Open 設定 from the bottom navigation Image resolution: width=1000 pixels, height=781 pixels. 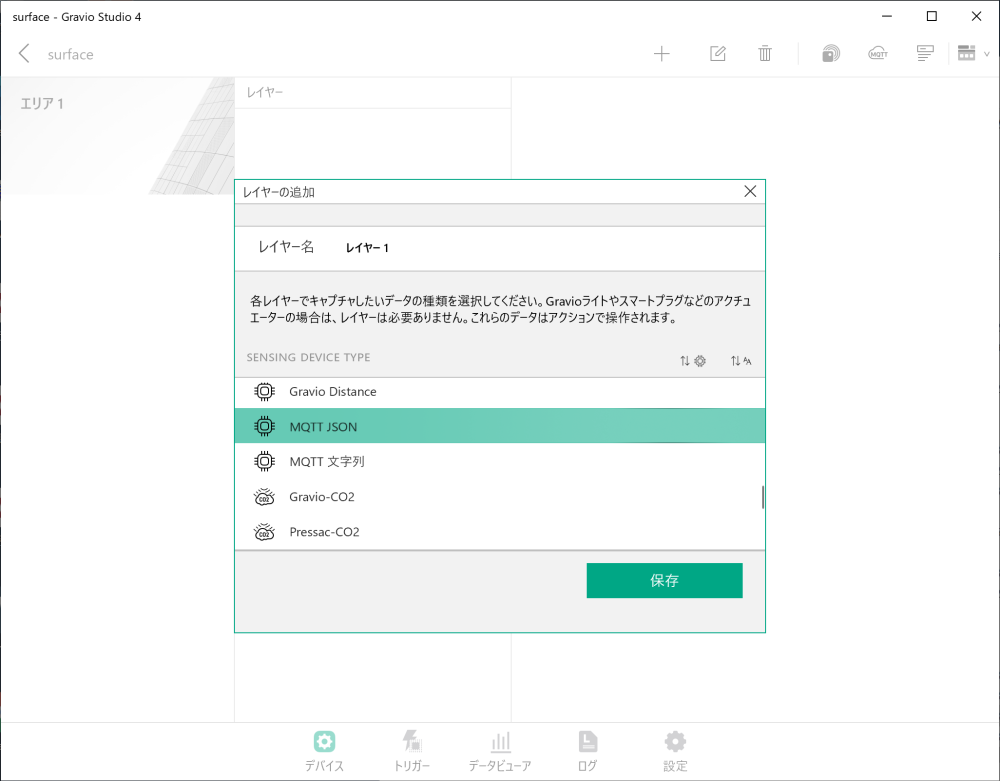point(674,750)
